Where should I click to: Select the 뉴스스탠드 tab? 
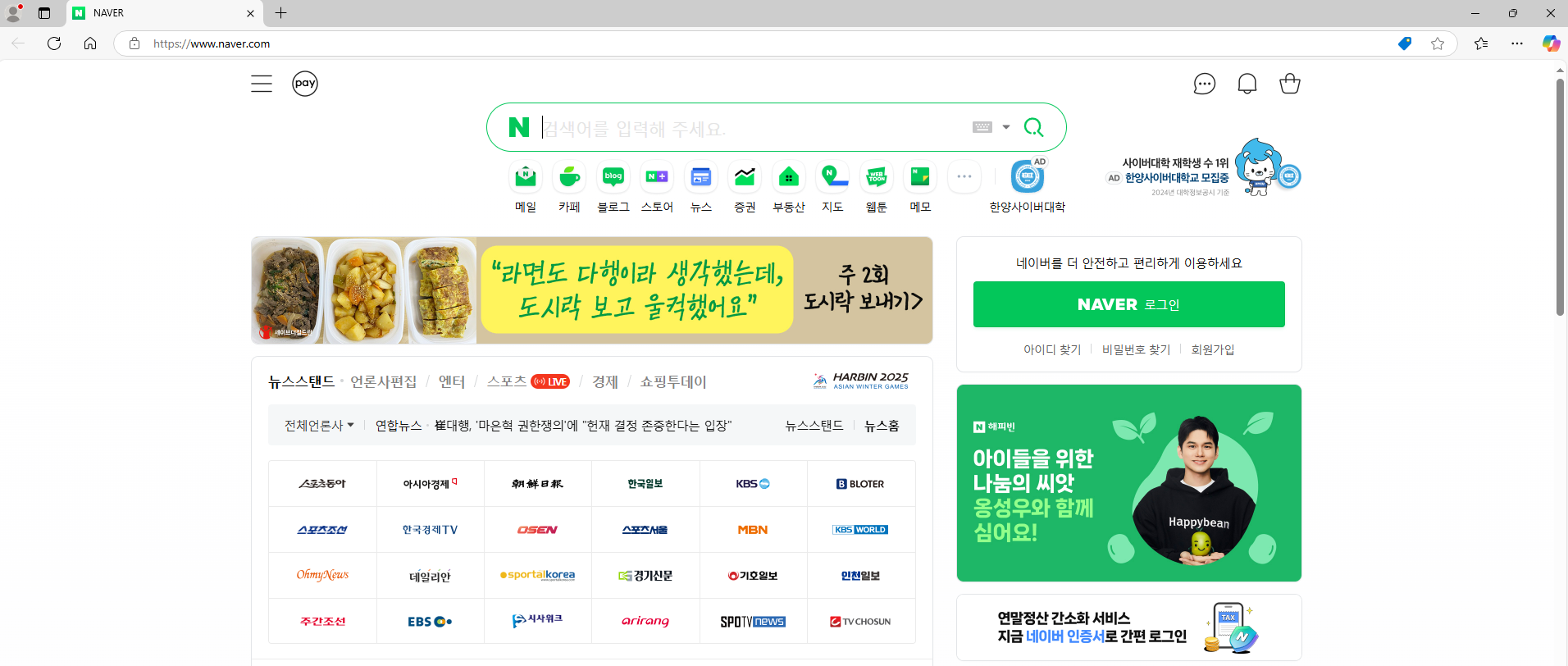[x=302, y=381]
